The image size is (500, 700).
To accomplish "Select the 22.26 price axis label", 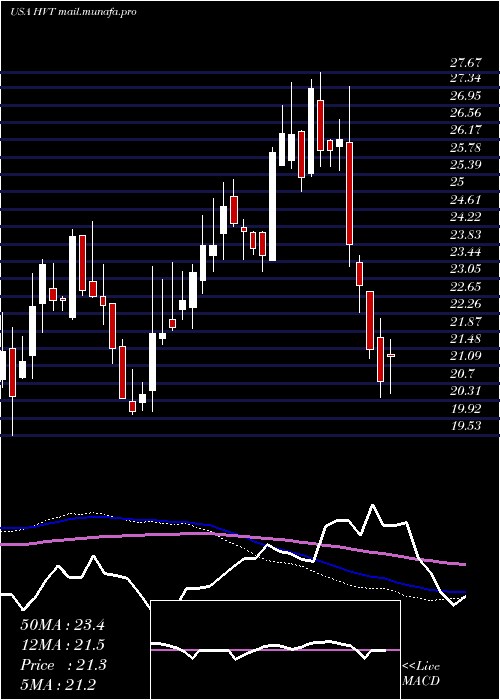I will coord(465,304).
